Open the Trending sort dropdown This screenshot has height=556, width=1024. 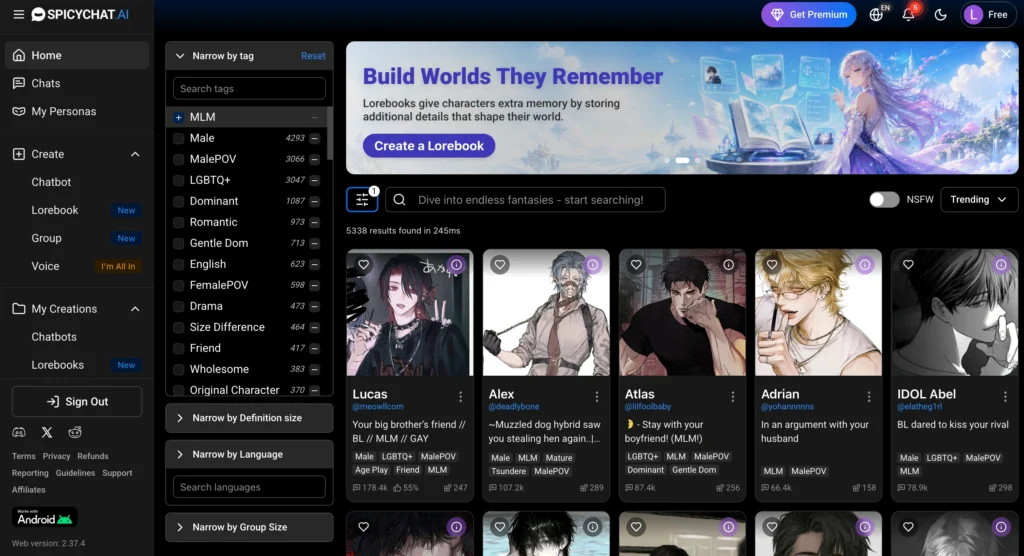[x=978, y=200]
